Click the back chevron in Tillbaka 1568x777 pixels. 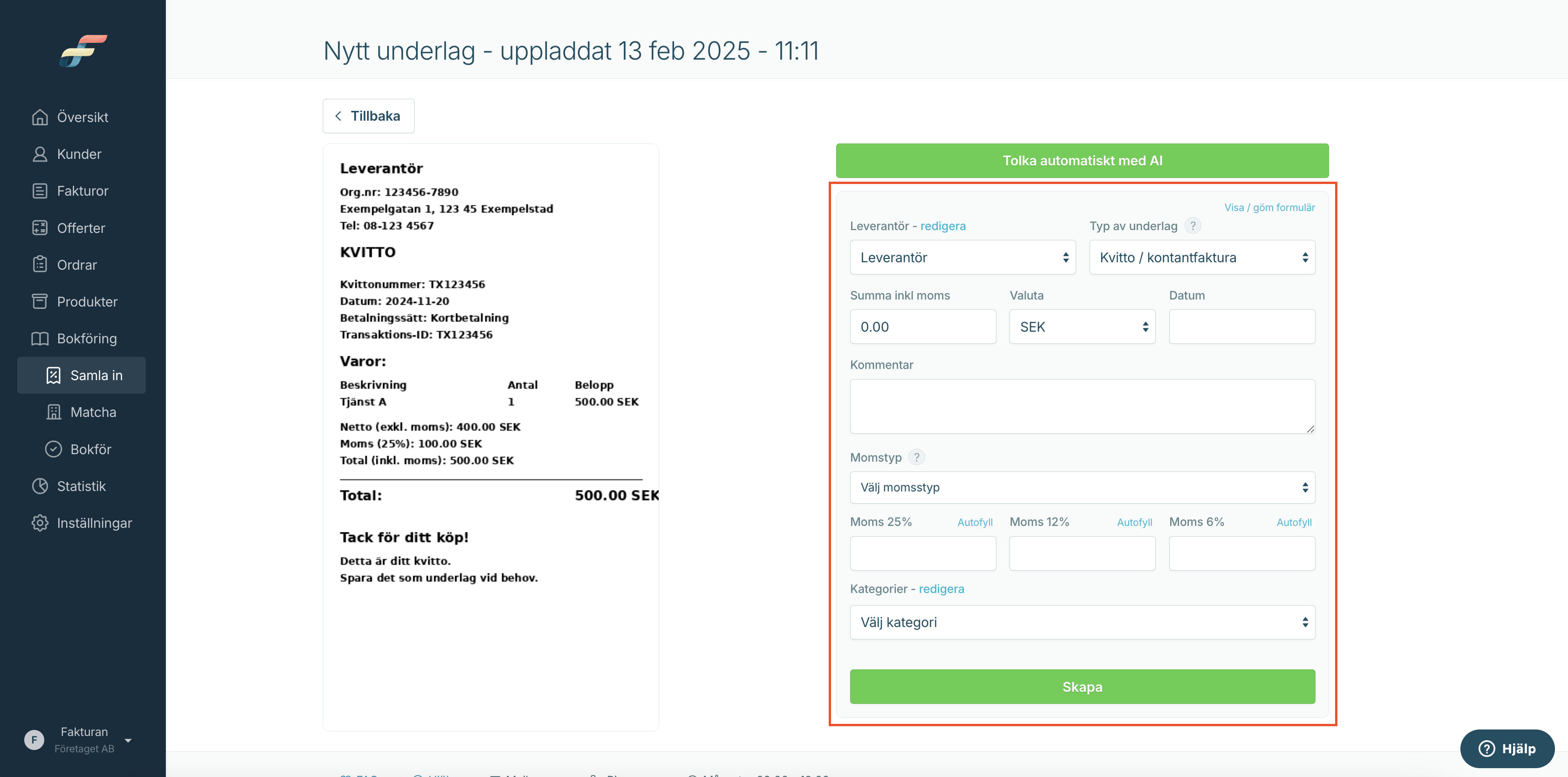click(338, 116)
